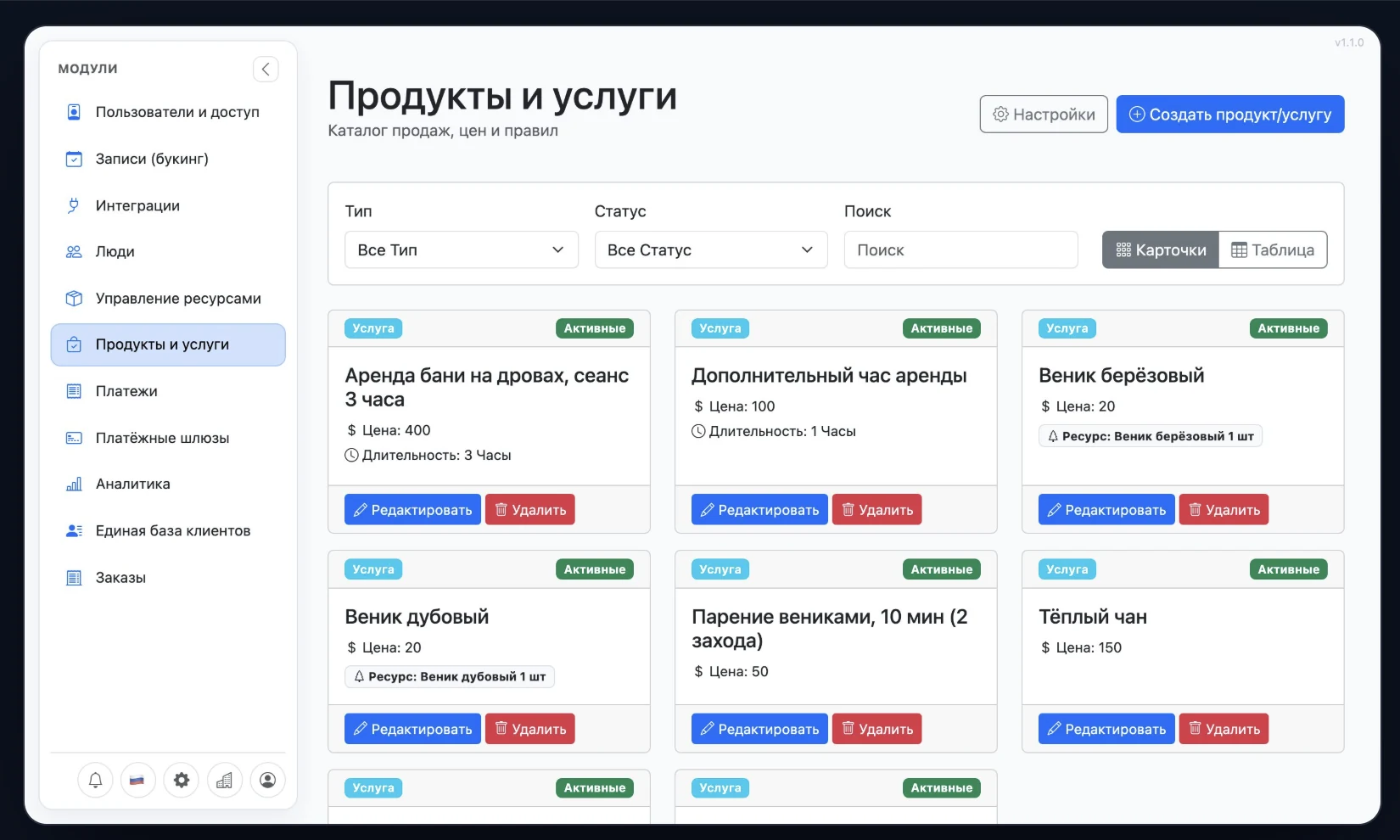This screenshot has height=840, width=1400.
Task: Click the Люди people icon
Action: coord(74,252)
